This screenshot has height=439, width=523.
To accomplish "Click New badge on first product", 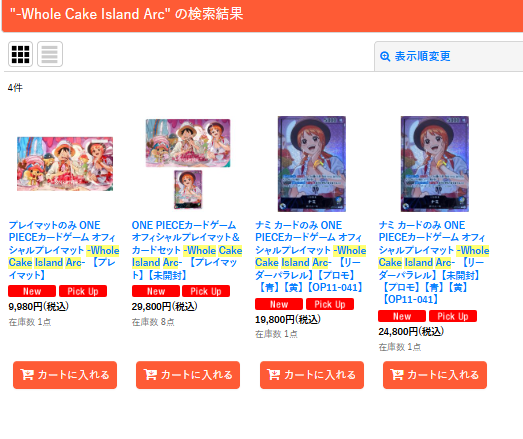I will pyautogui.click(x=32, y=291).
